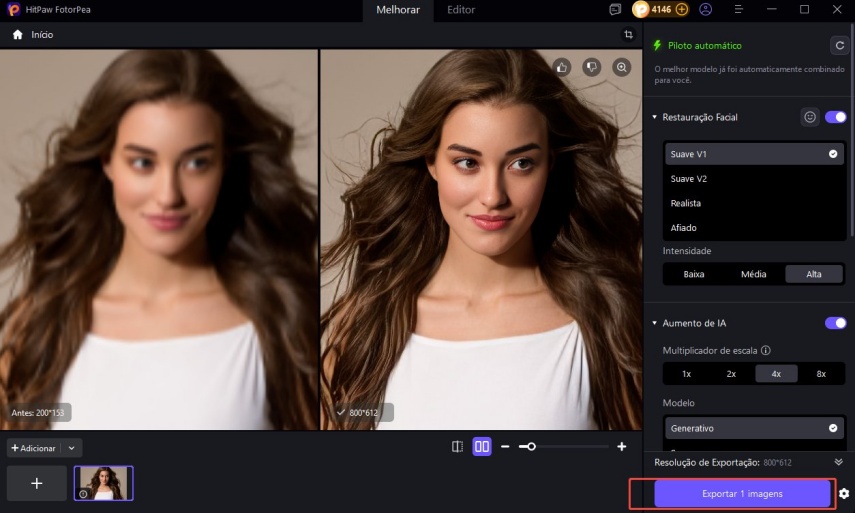Click the magnifier zoom icon on preview
Viewport: 855px width, 513px height.
tap(622, 67)
